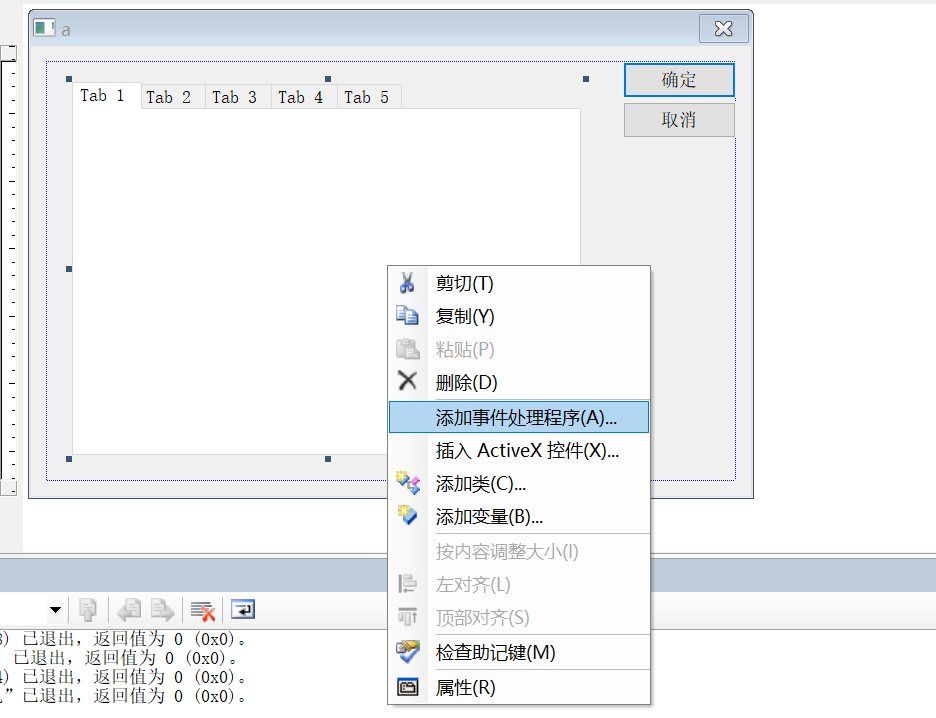Click the top-right resize handle of tab control
Screen dimensions: 936x718
(x=586, y=79)
